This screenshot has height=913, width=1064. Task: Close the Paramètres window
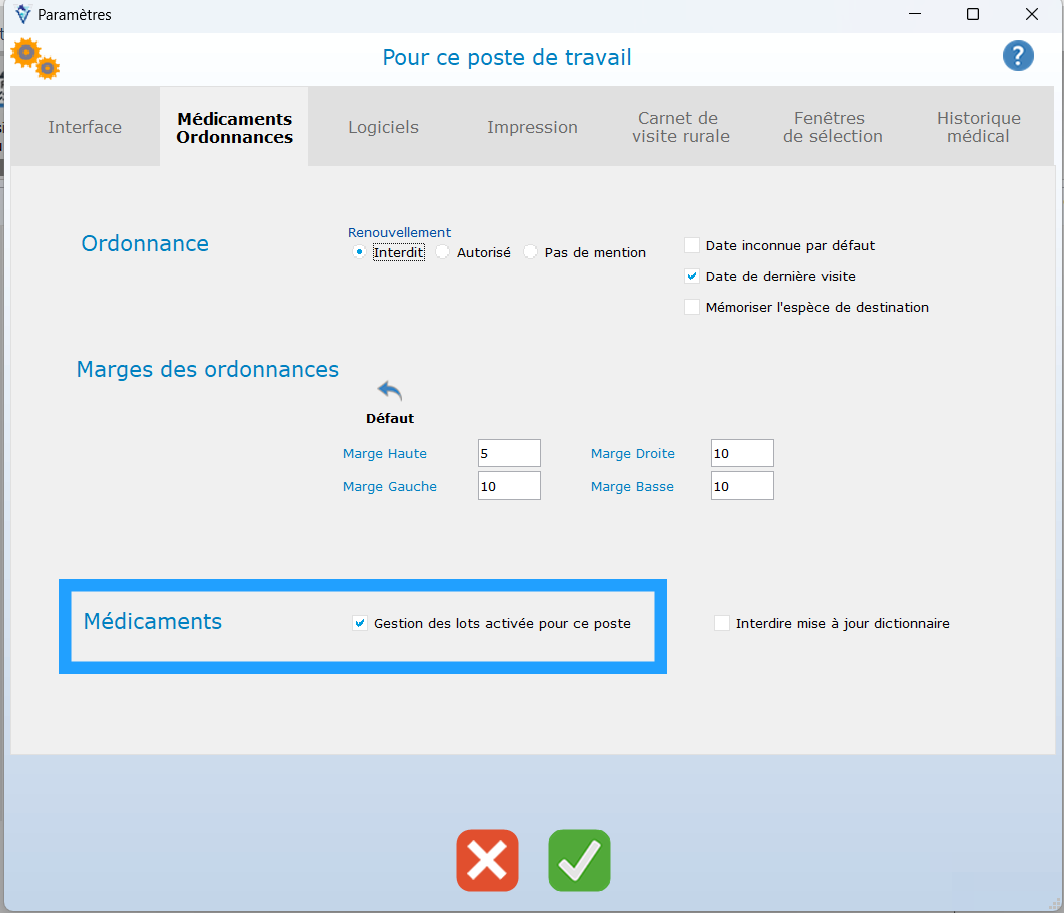(x=1031, y=14)
